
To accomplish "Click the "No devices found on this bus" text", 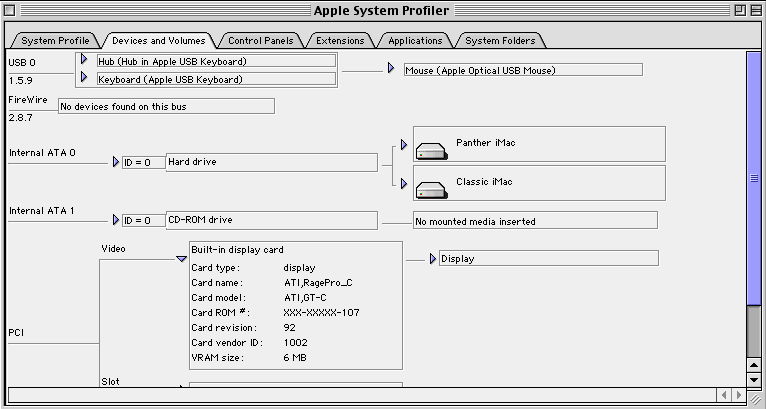I will click(124, 107).
